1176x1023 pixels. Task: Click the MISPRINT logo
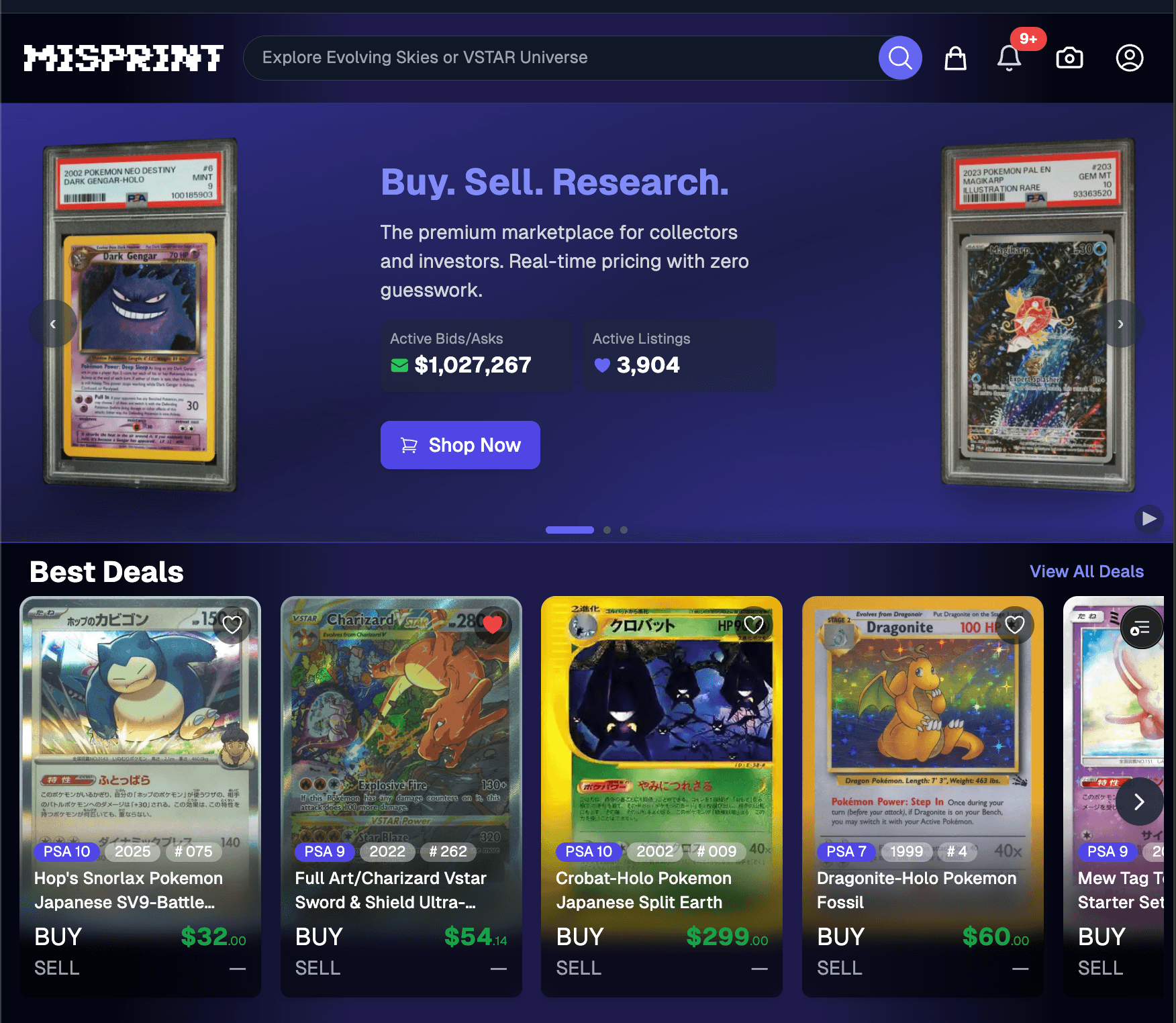coord(124,58)
